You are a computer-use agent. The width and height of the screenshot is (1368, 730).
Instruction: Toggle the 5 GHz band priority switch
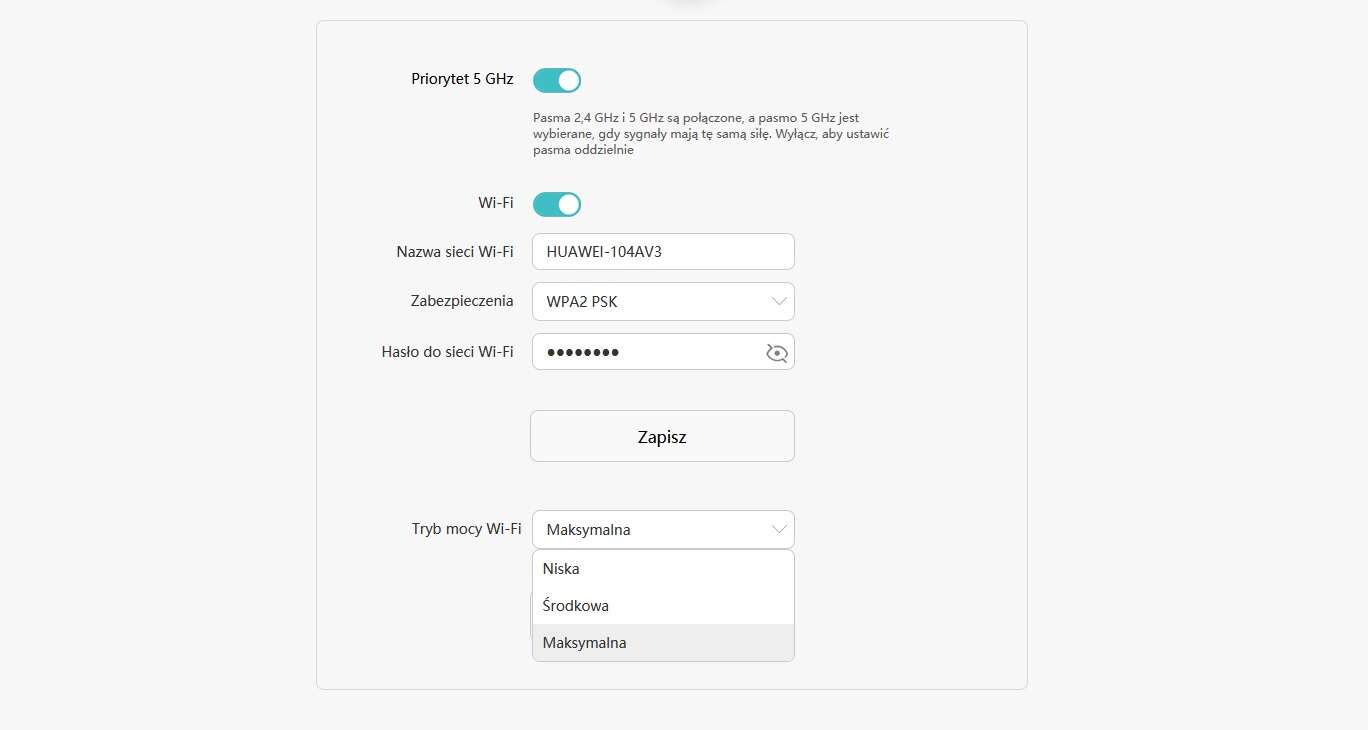557,80
